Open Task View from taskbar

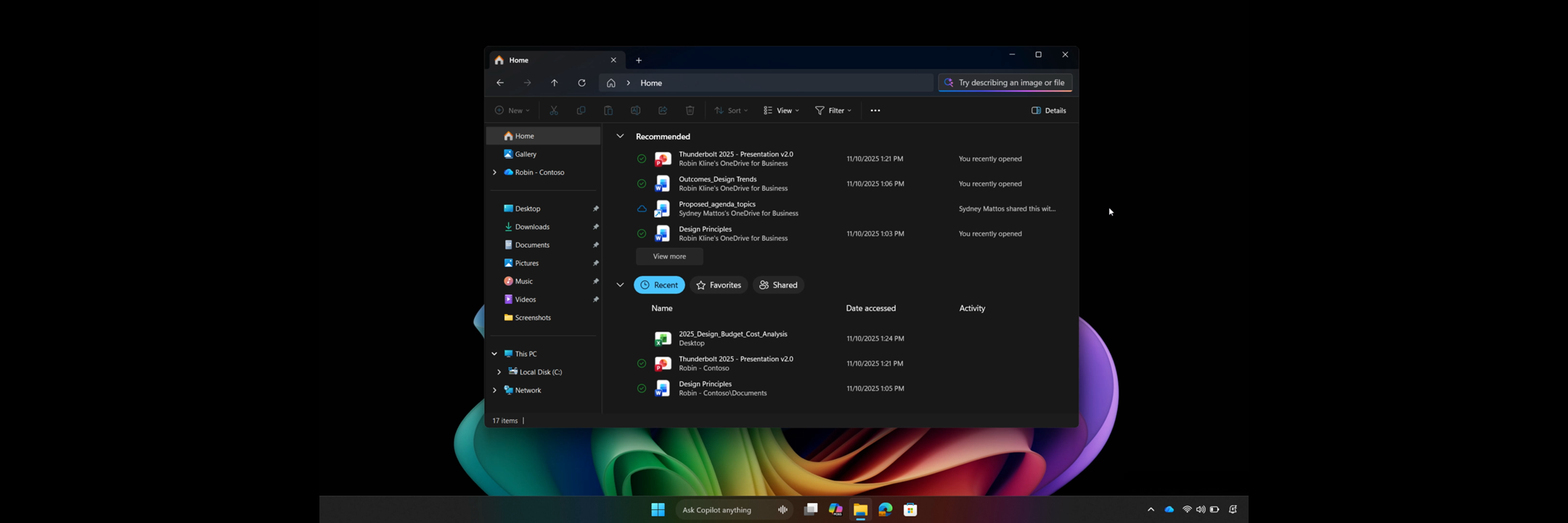point(811,510)
